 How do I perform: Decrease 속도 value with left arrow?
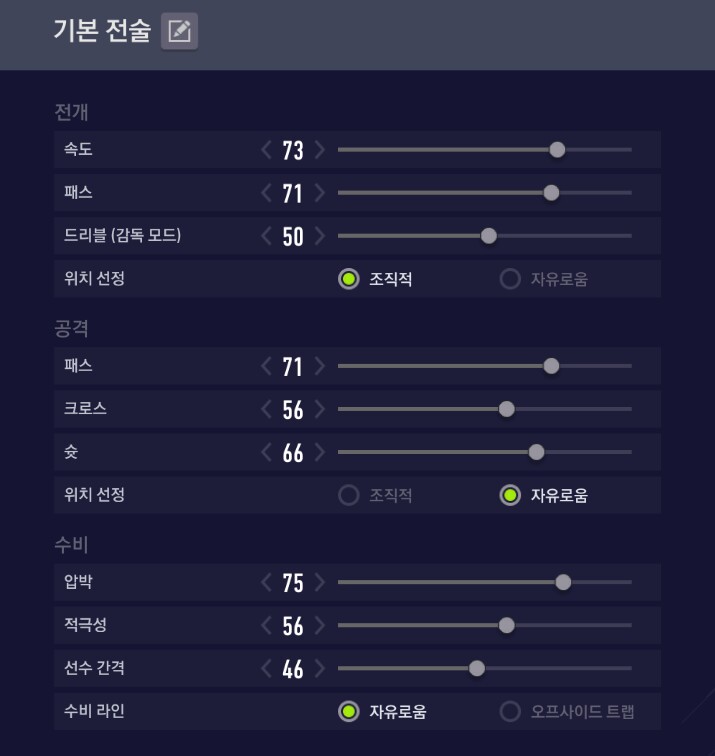(x=266, y=149)
